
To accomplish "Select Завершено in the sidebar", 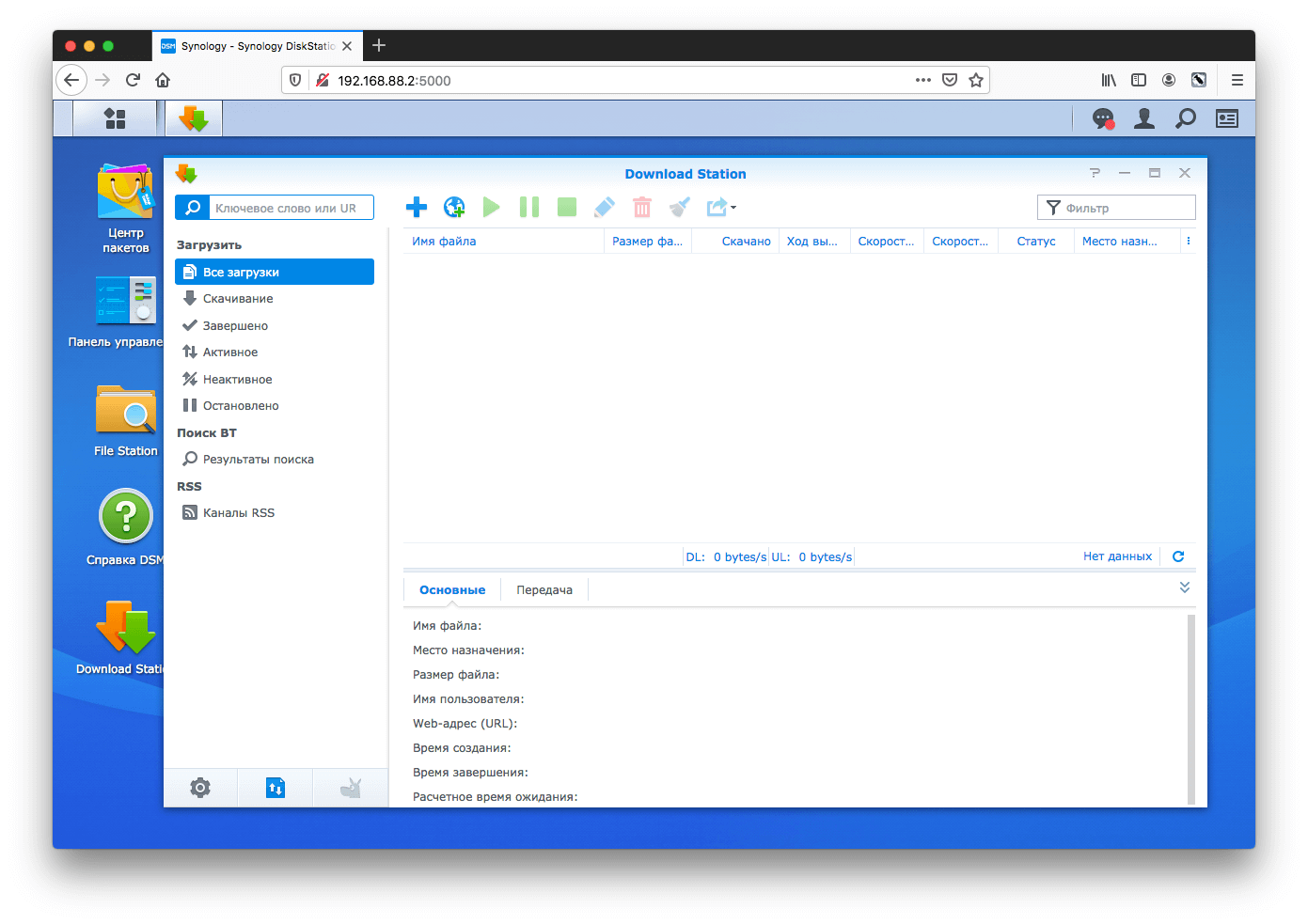I will 235,326.
